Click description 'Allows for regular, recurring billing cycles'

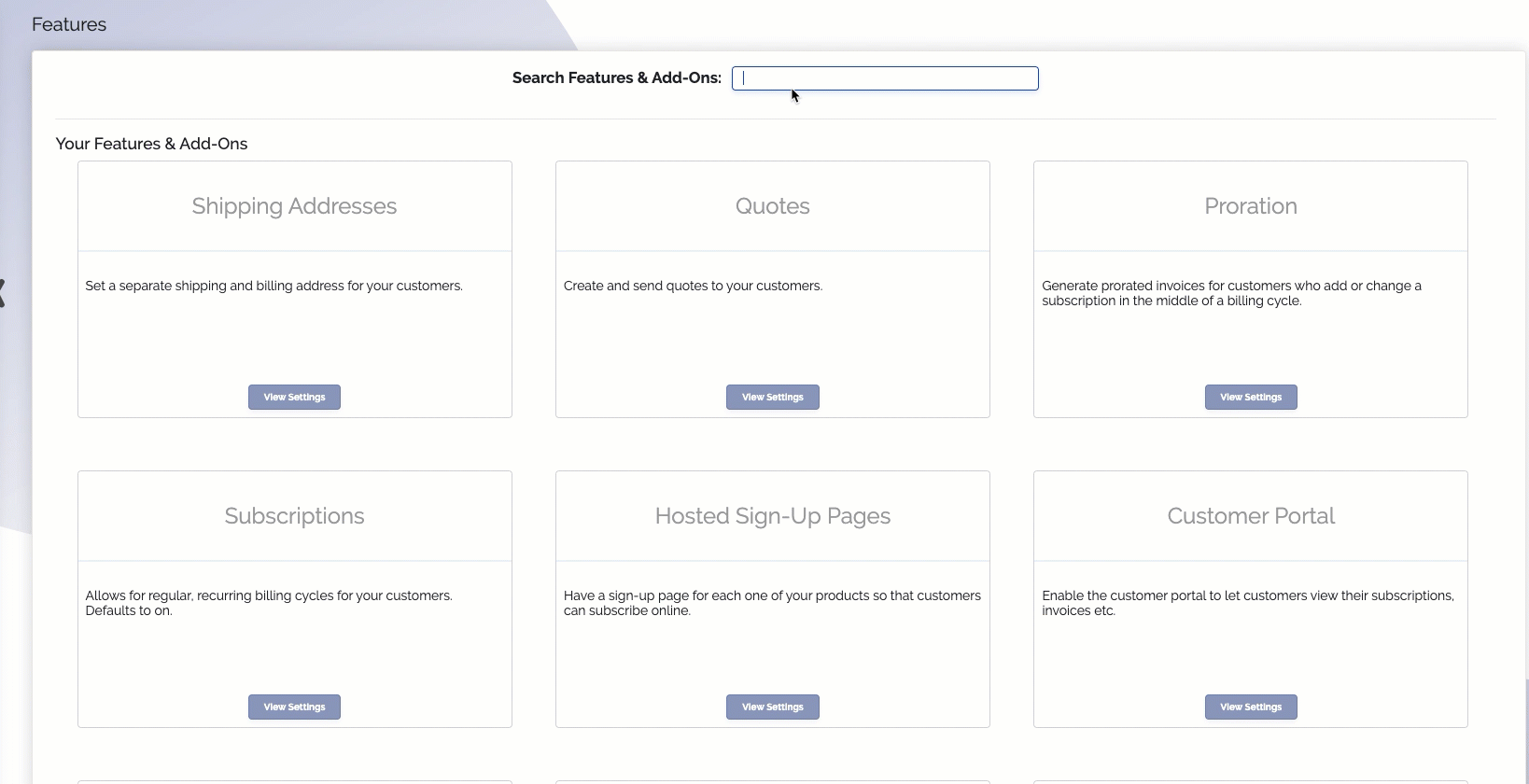[269, 603]
